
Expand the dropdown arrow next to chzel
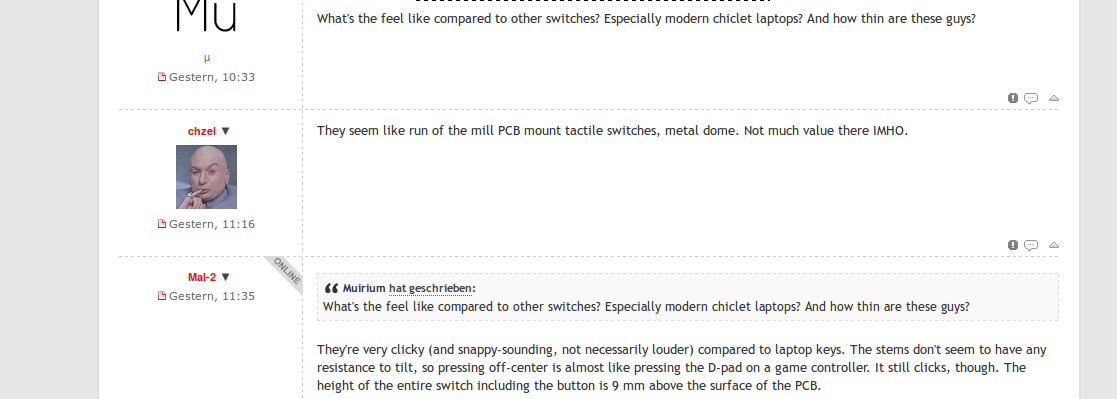(x=226, y=131)
